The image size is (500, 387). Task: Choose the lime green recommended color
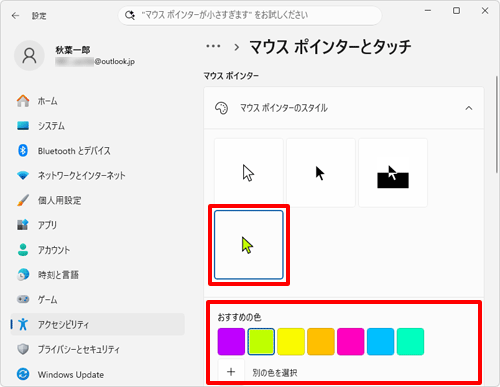click(261, 342)
